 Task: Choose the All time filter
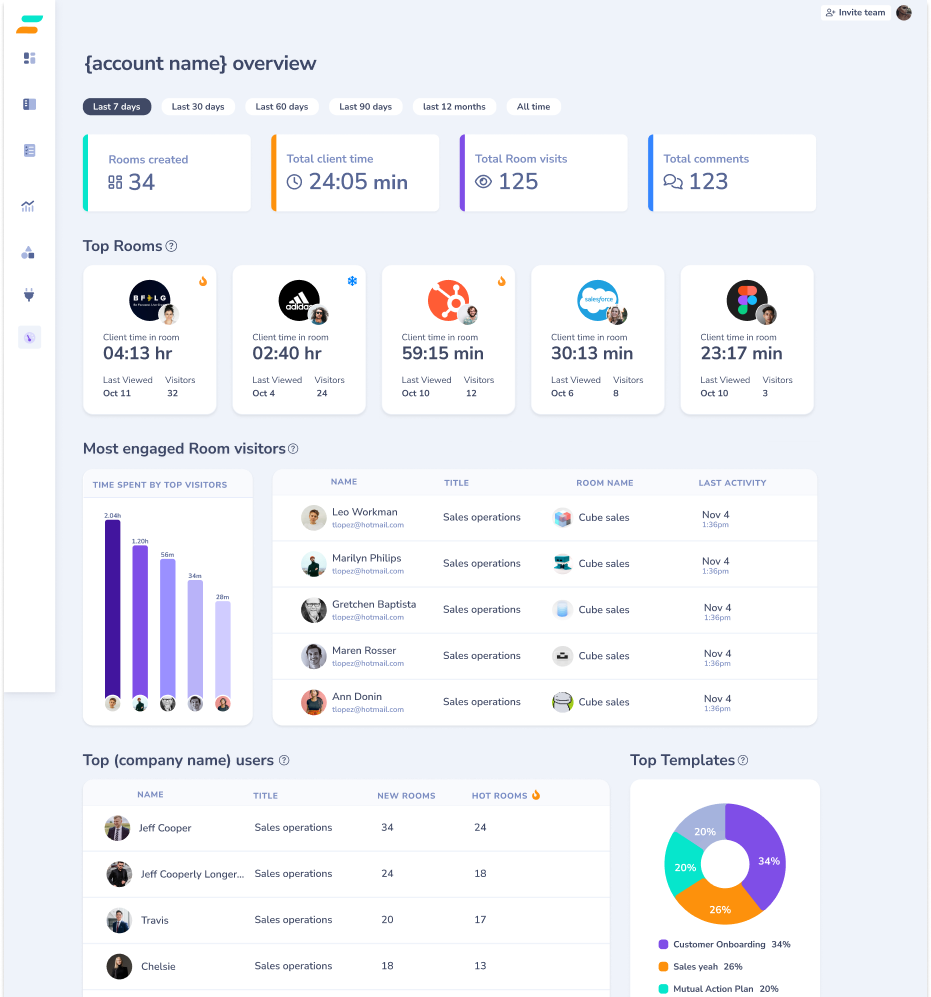pyautogui.click(x=533, y=107)
